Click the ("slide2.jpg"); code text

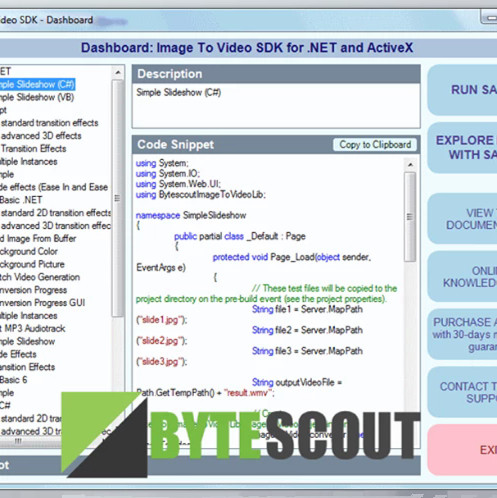coord(162,341)
